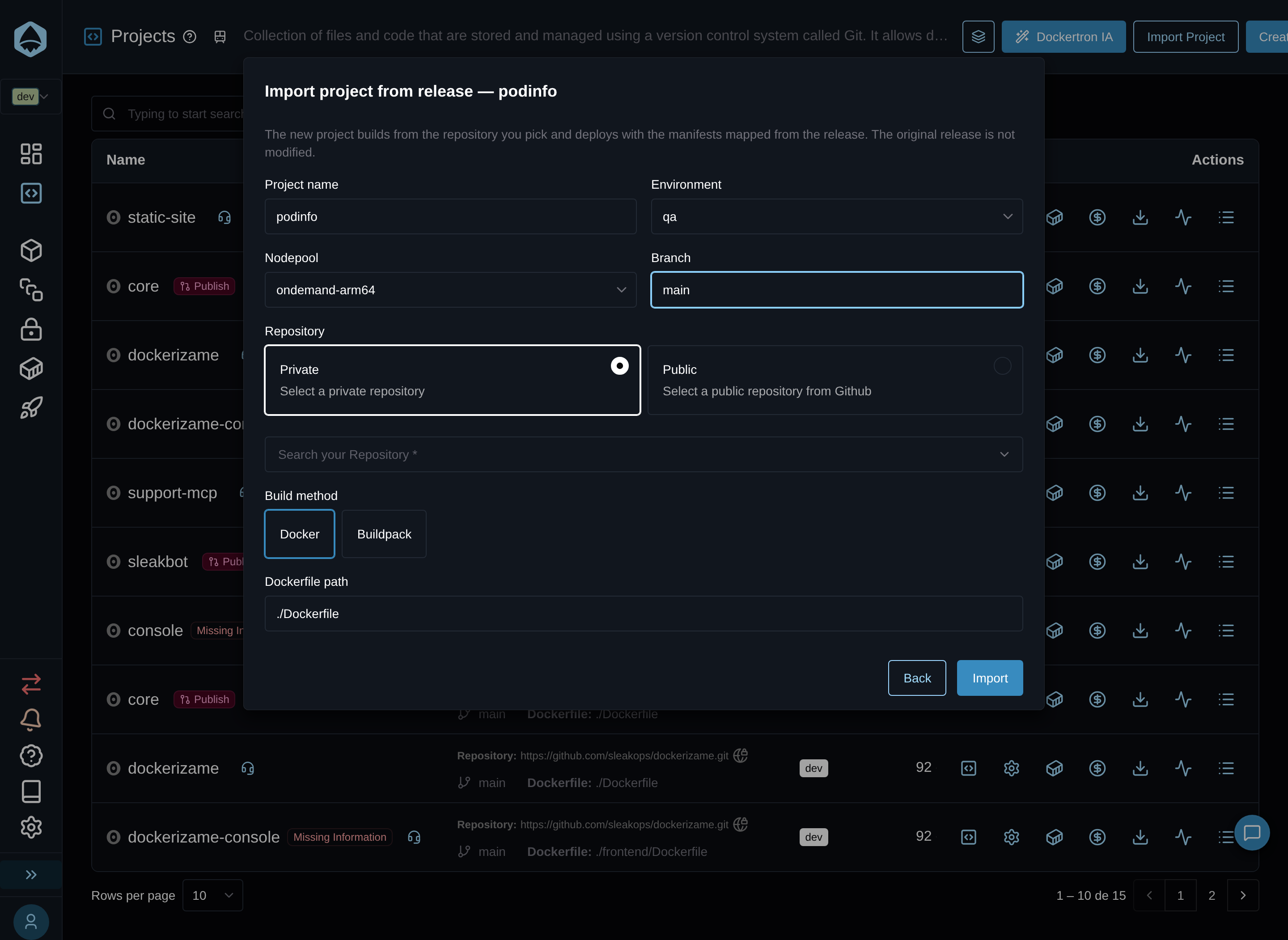Open the Projects help question icon
Image resolution: width=1288 pixels, height=940 pixels.
pos(190,37)
